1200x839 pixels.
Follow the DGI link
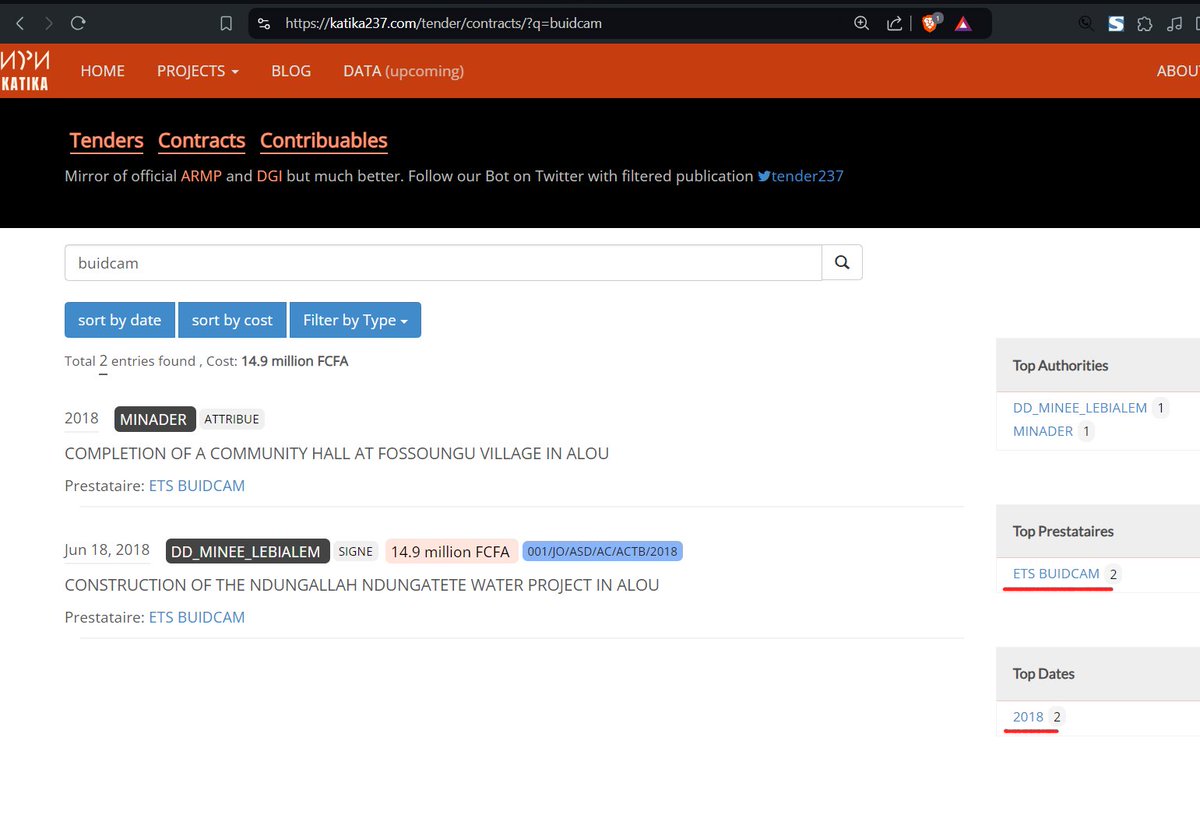(269, 176)
